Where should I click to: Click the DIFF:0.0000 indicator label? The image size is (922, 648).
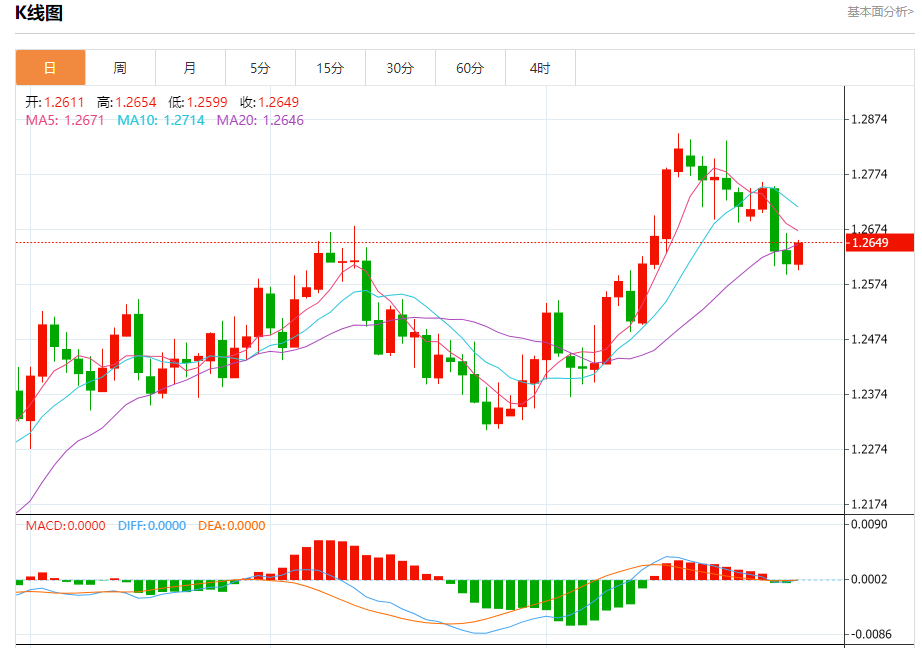coord(152,526)
